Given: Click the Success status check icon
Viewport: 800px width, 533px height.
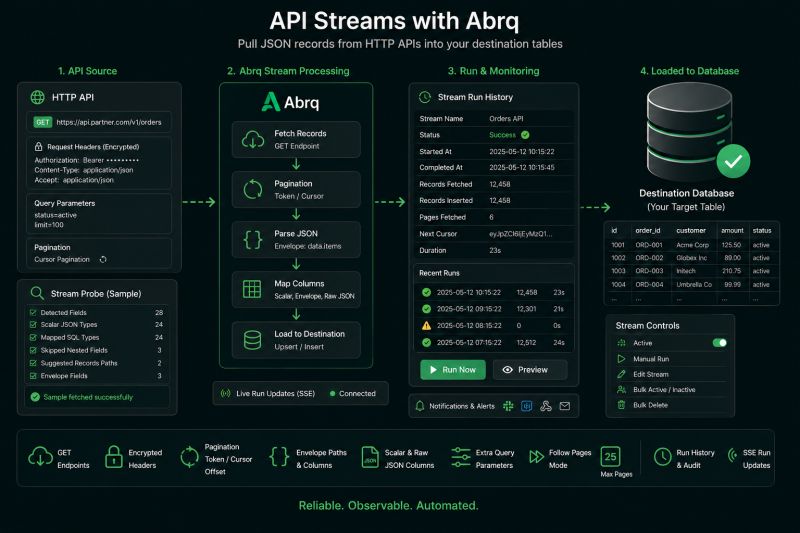Looking at the screenshot, I should (x=525, y=135).
